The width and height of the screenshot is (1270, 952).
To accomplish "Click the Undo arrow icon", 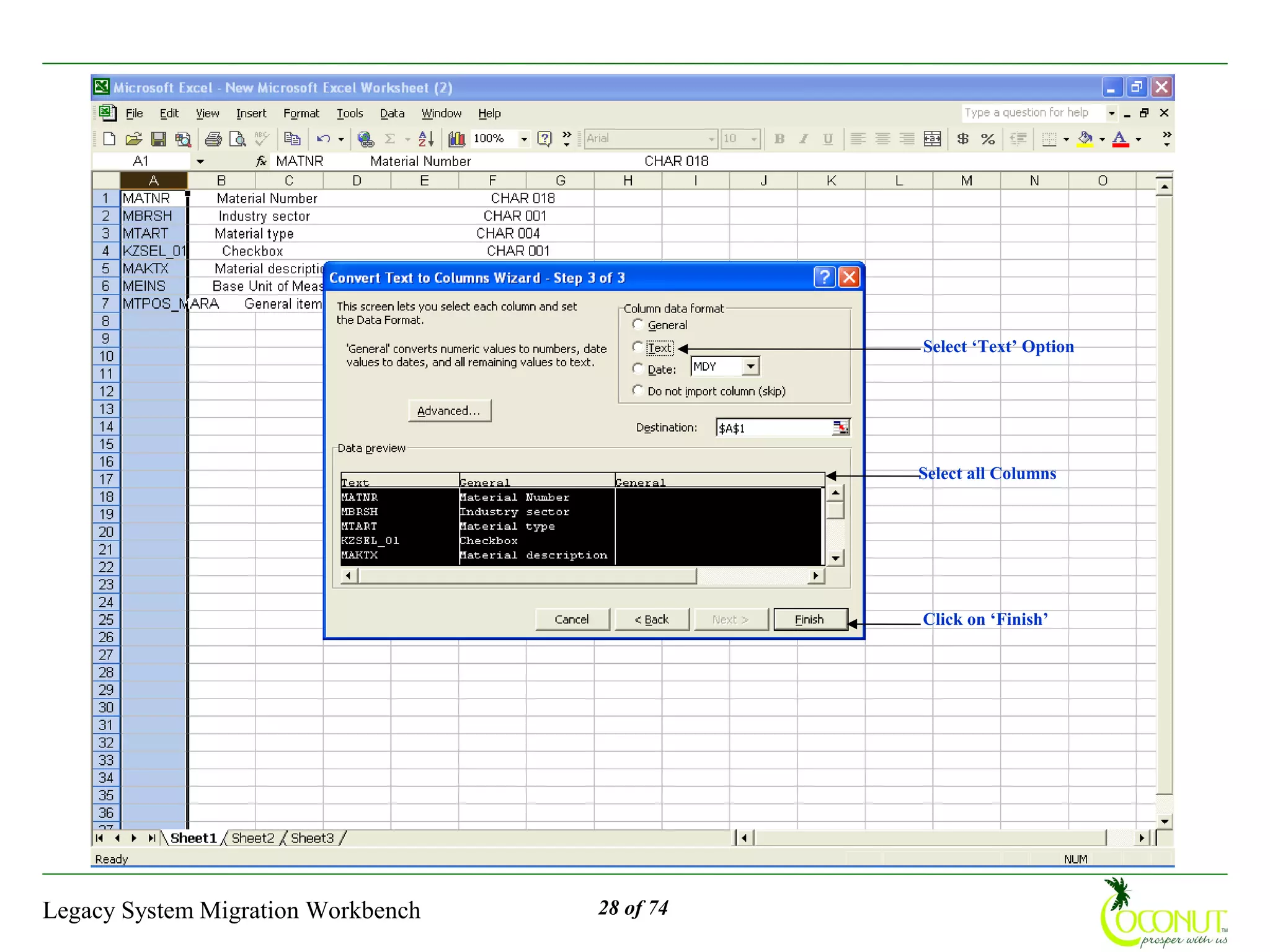I will pos(324,139).
